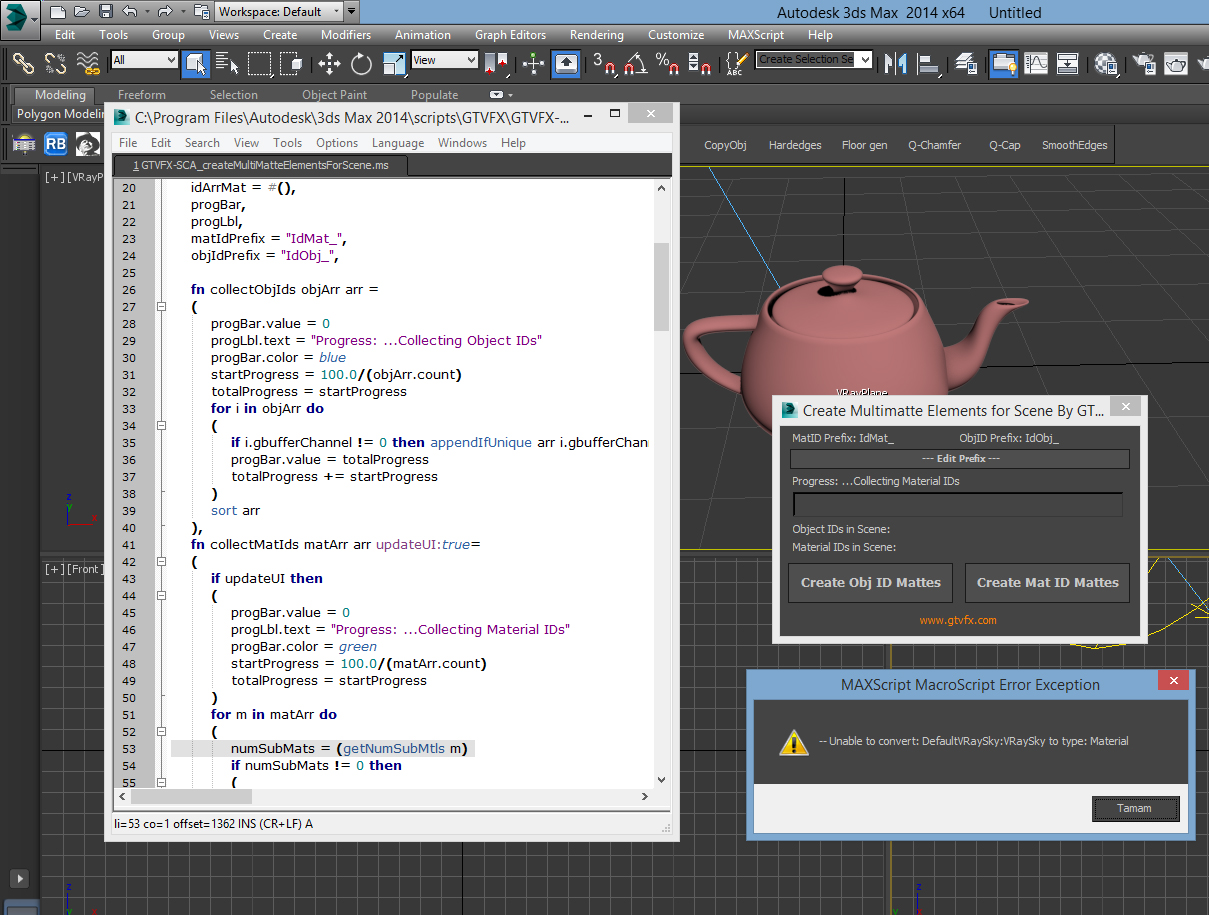Click the Save File floppy icon

pyautogui.click(x=106, y=12)
